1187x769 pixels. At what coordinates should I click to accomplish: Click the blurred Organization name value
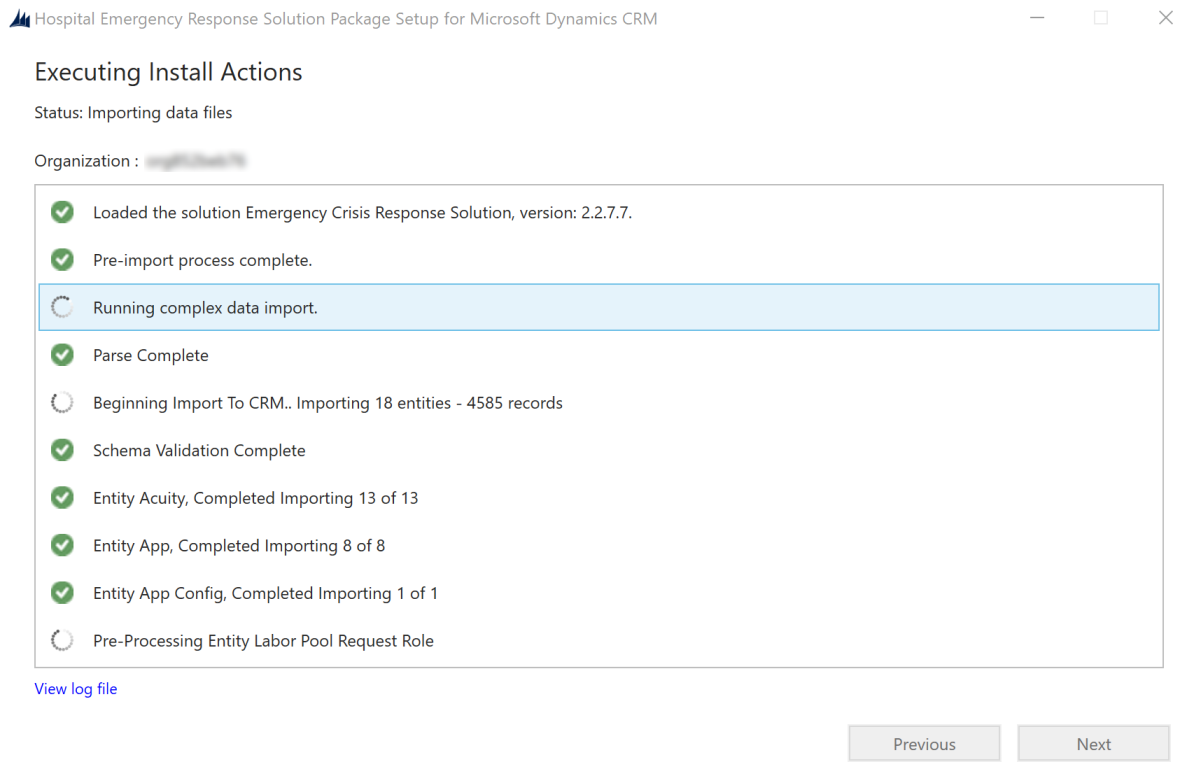pos(196,160)
